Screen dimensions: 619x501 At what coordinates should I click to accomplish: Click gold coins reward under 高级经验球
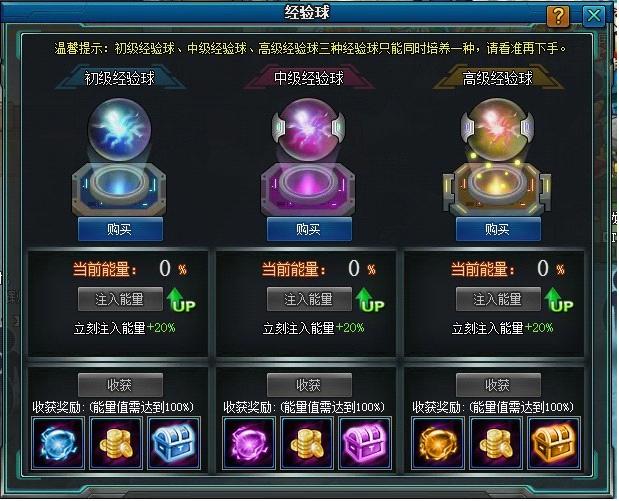[496, 444]
